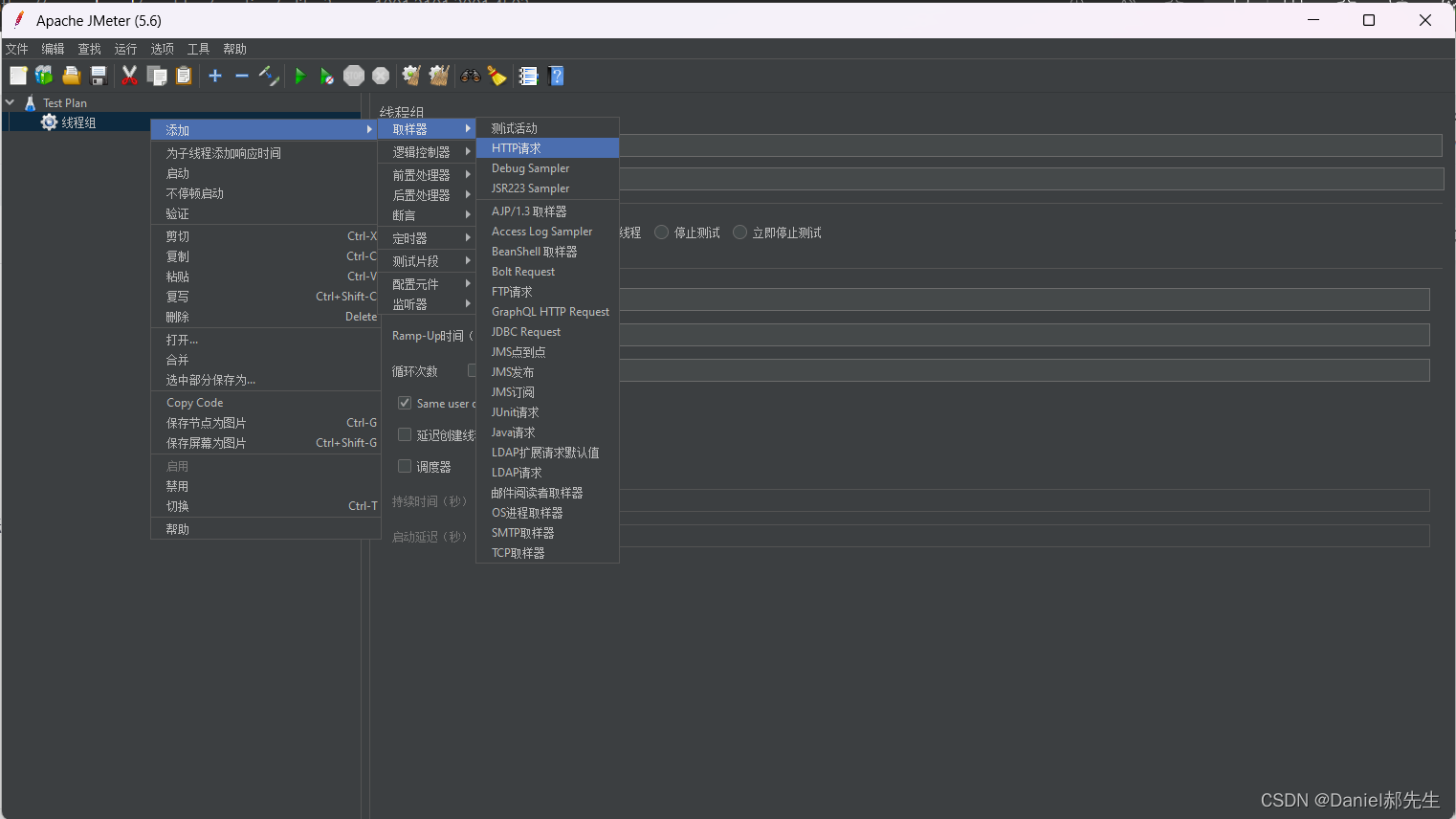Choose 测试活动 sampler
The image size is (1456, 819).
tap(548, 128)
